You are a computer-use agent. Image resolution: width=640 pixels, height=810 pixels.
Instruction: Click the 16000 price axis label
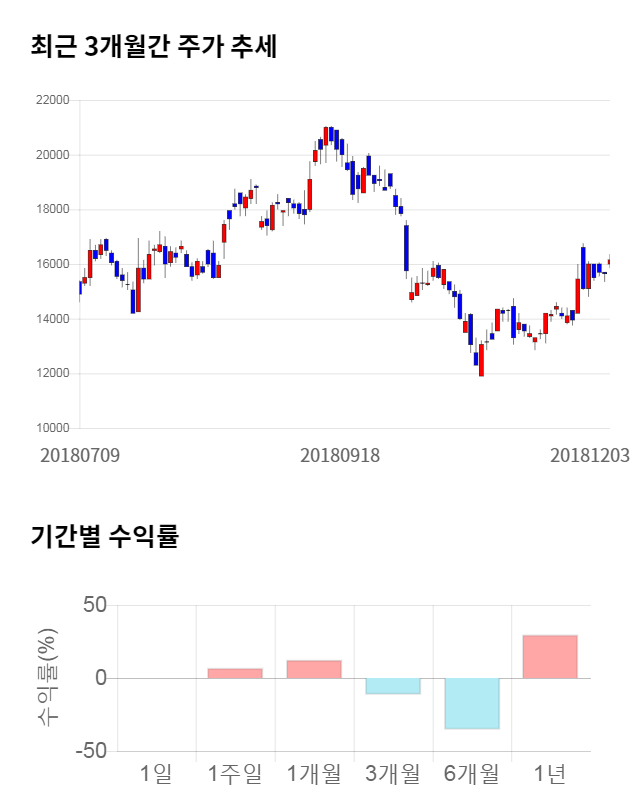[x=52, y=265]
